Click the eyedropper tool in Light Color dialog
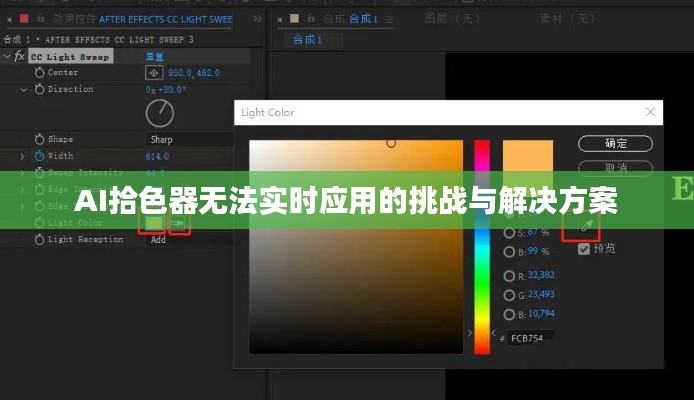 586,225
